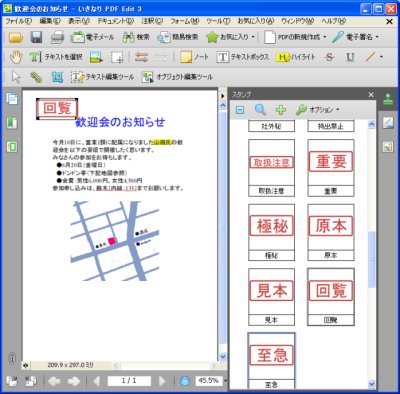
Task: Click the collapse minus icon in stamp panel
Action: click(x=240, y=110)
